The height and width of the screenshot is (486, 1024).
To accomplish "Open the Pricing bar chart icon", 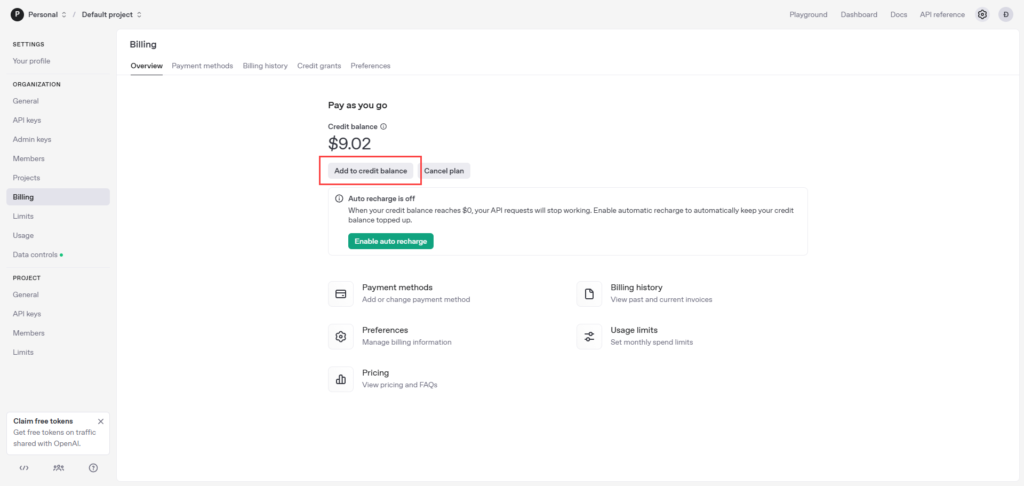I will (340, 379).
